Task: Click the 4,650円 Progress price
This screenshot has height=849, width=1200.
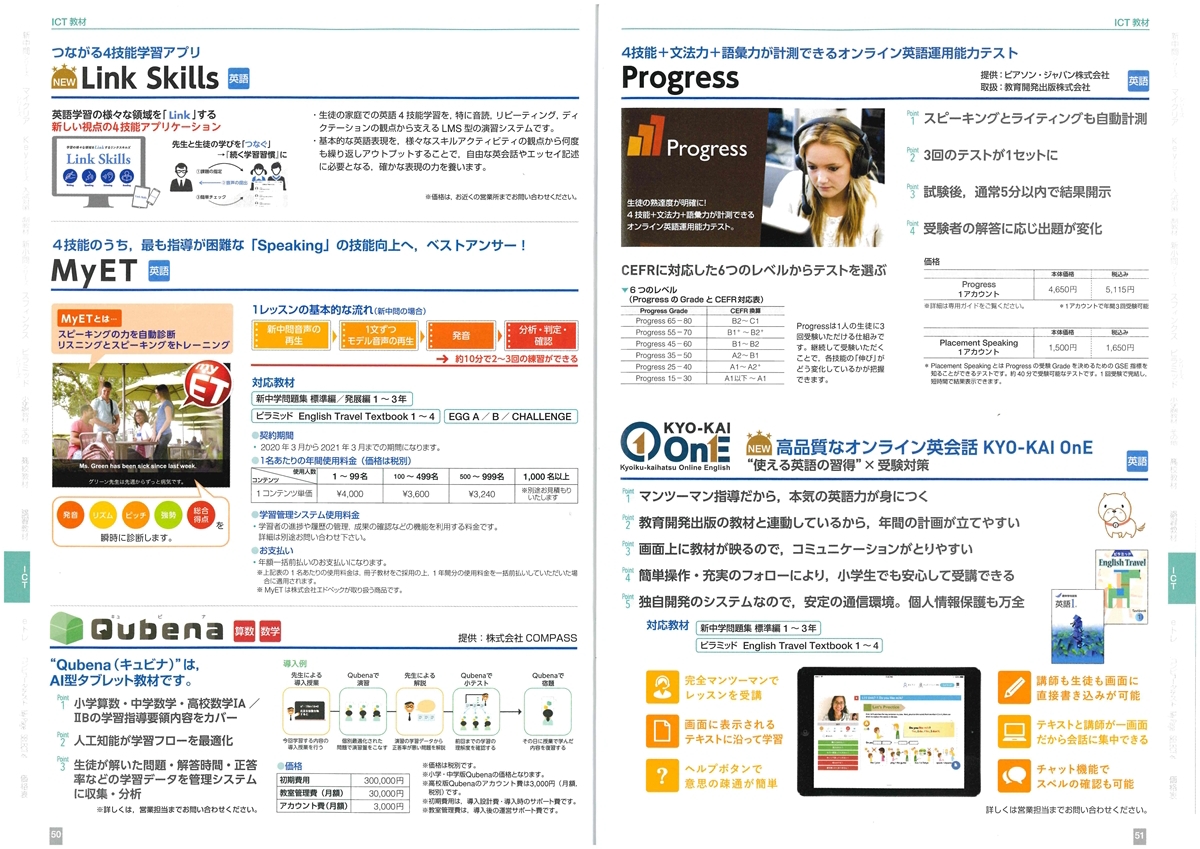Action: (1062, 289)
